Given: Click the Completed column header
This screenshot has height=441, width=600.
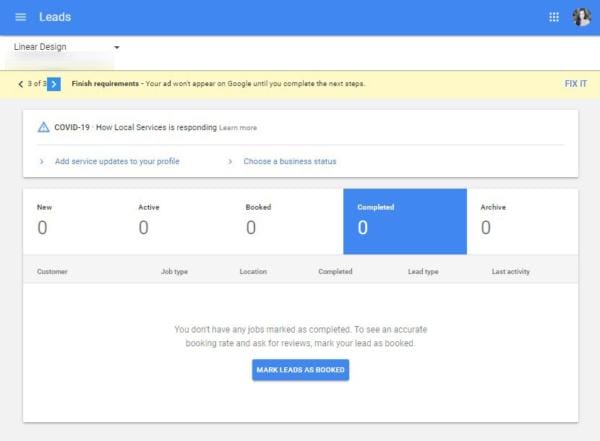Looking at the screenshot, I should [335, 271].
